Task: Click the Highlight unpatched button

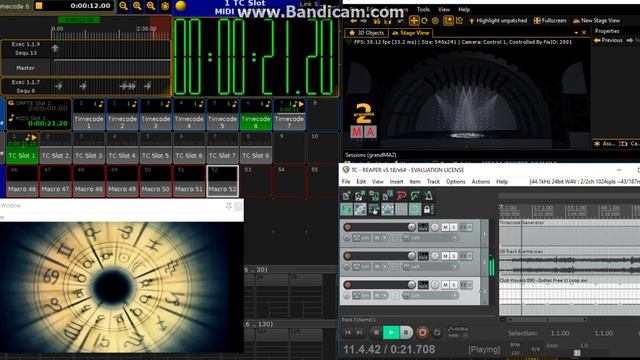Action: [x=498, y=20]
